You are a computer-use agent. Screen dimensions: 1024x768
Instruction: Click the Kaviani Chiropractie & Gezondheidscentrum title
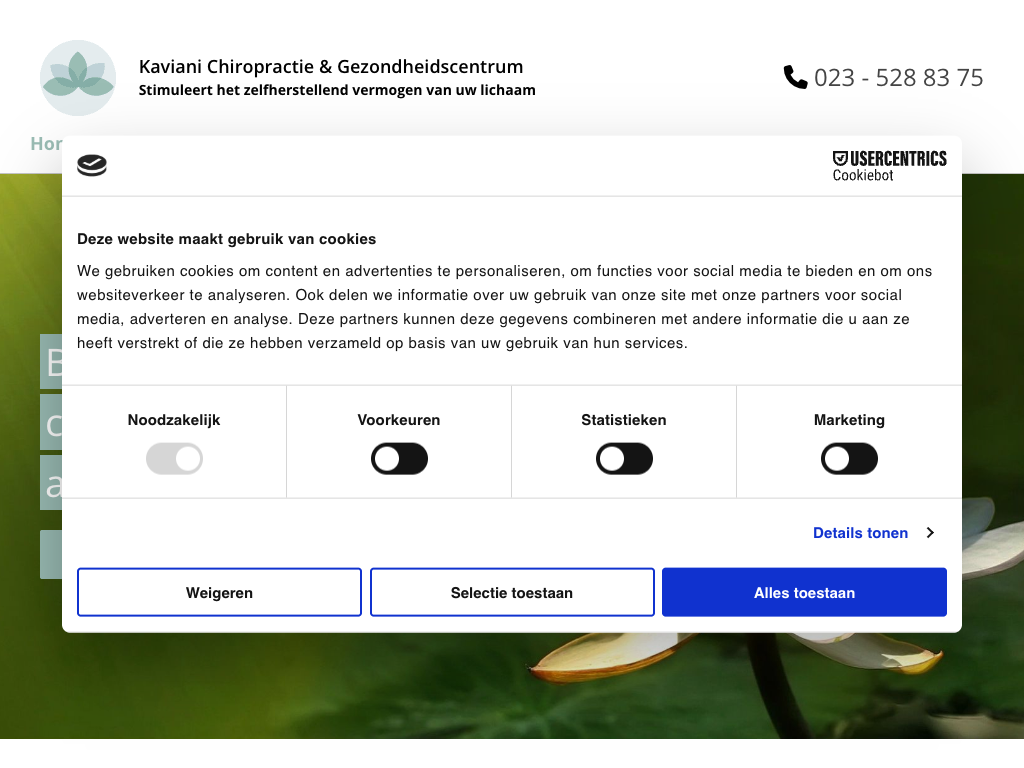(x=331, y=67)
